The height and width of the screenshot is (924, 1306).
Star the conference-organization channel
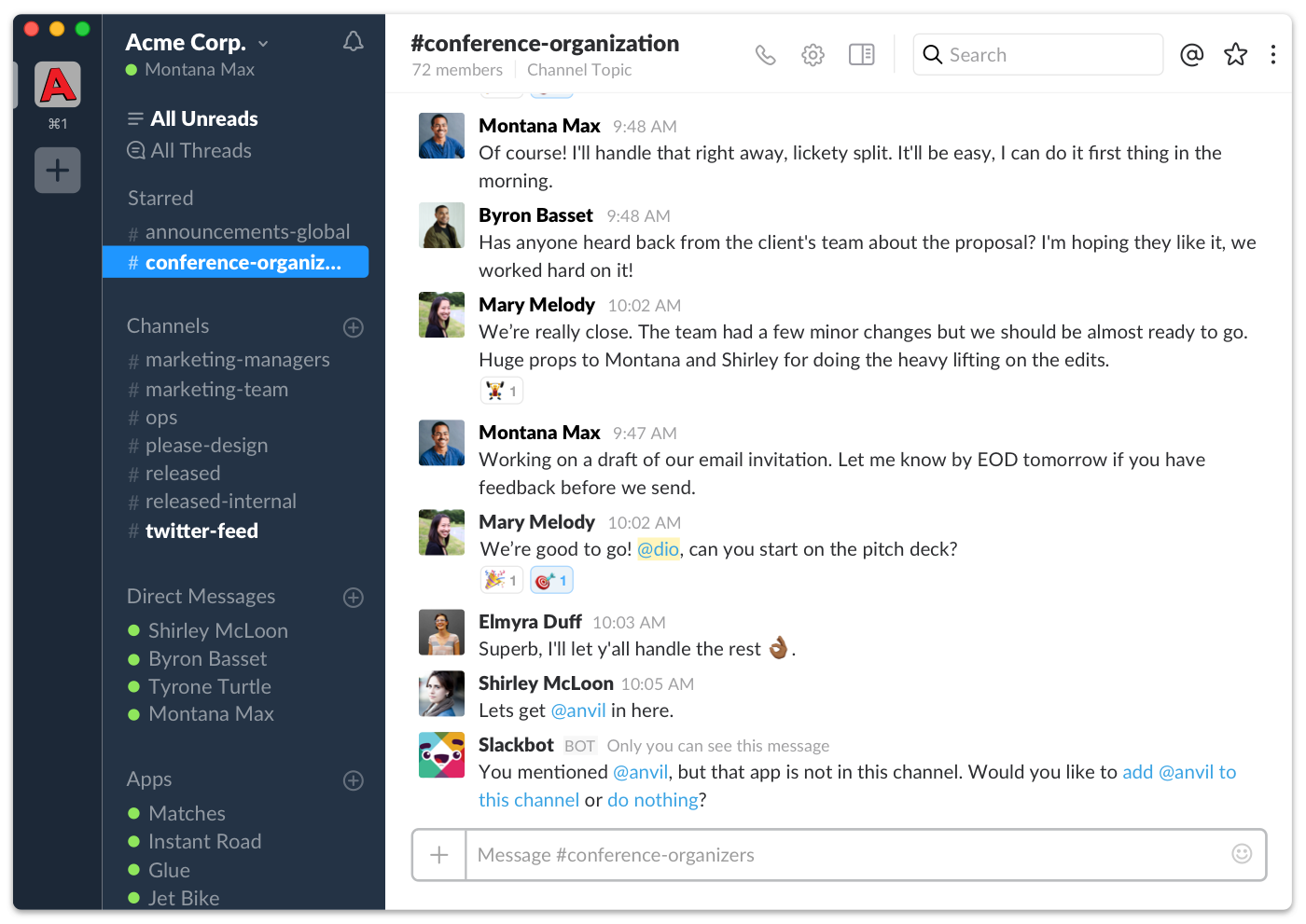pos(1235,54)
